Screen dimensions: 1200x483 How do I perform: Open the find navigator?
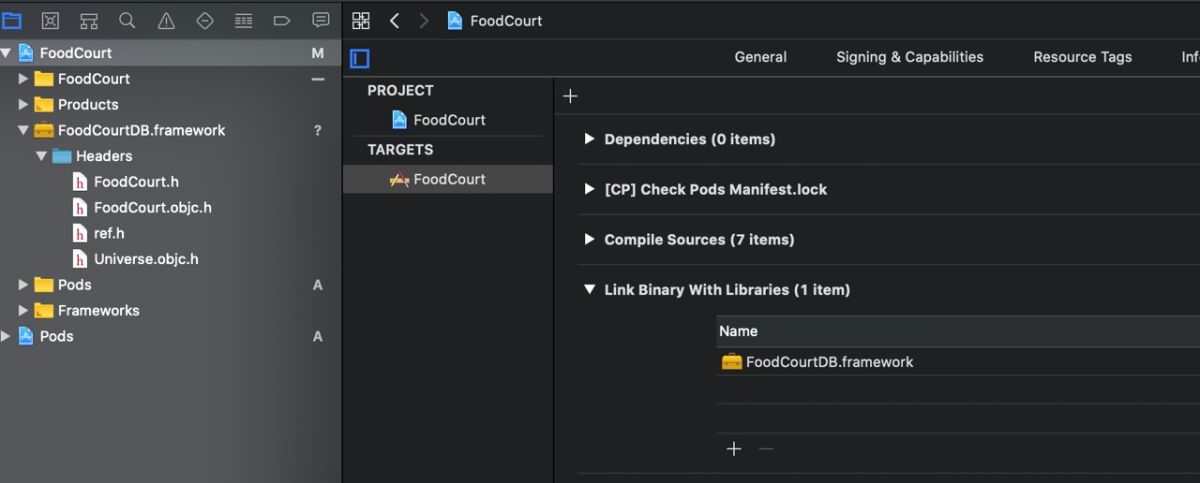tap(127, 20)
